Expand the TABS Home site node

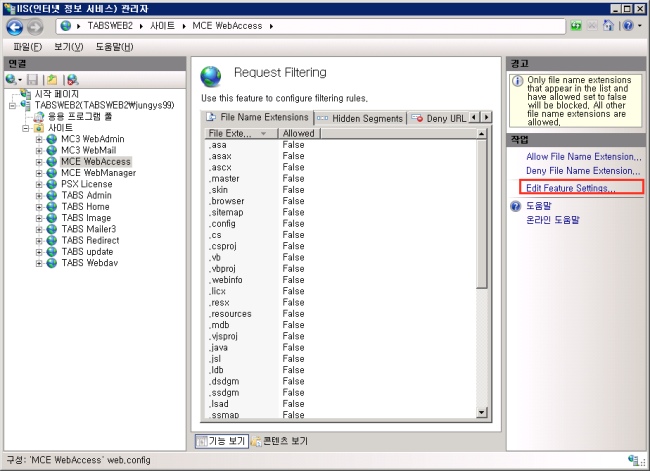(39, 207)
